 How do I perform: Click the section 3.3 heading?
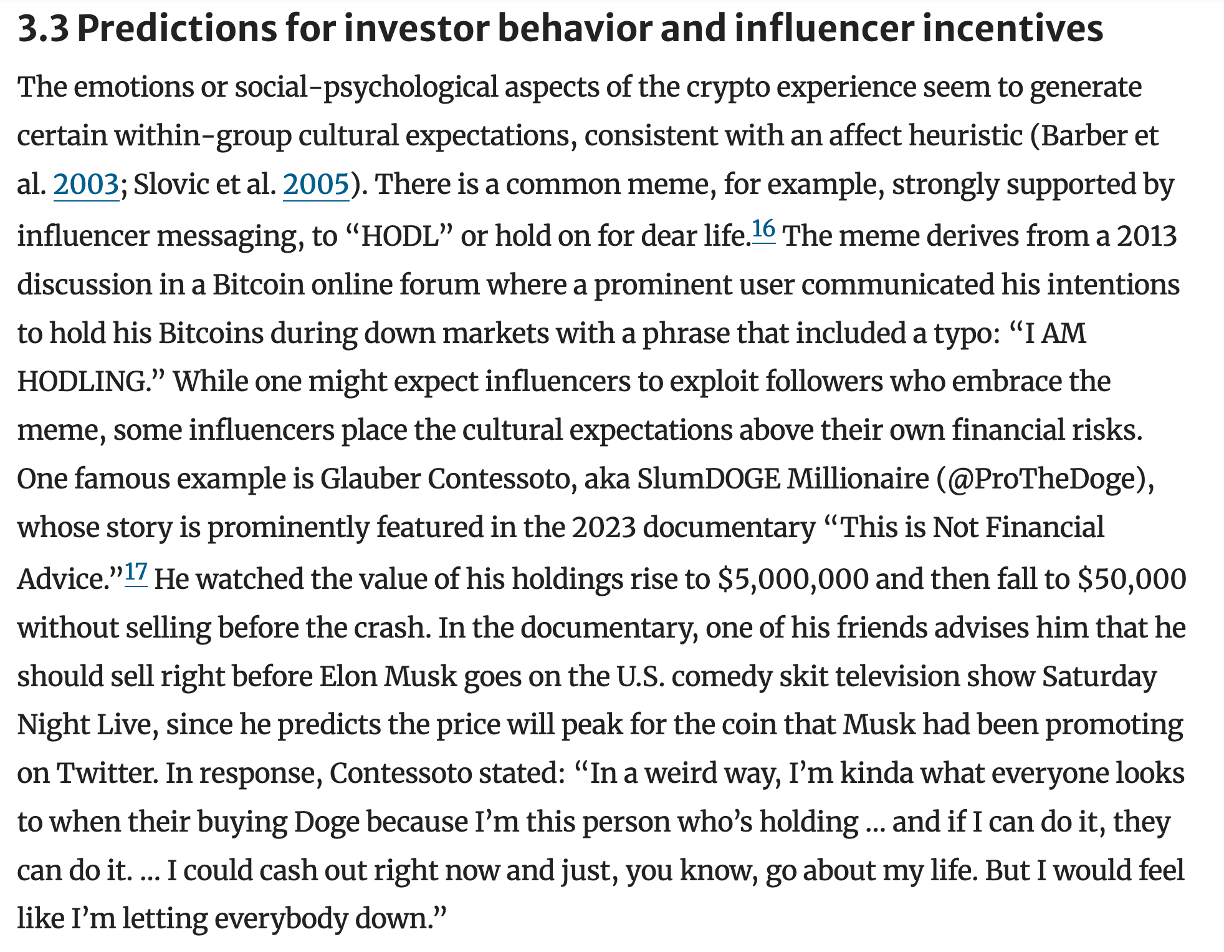pos(560,30)
